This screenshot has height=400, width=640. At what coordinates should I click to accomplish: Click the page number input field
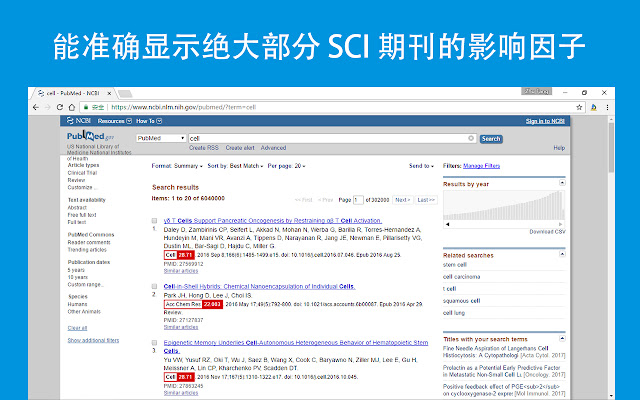[358, 200]
